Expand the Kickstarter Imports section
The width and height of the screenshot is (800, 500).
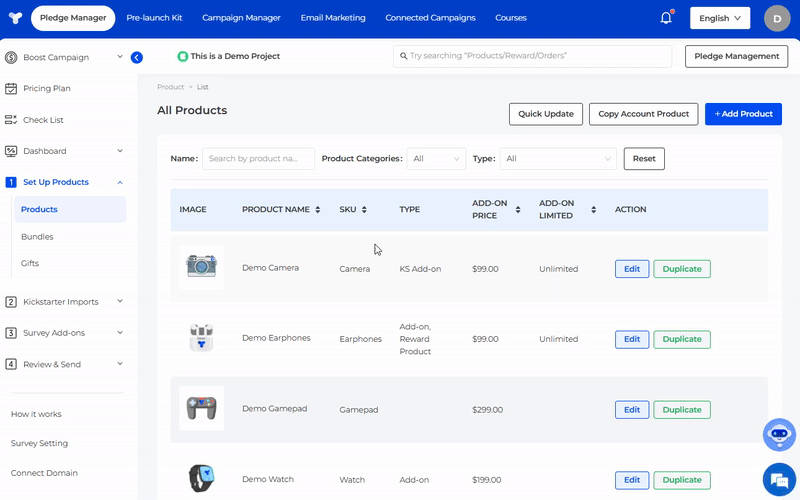click(64, 301)
